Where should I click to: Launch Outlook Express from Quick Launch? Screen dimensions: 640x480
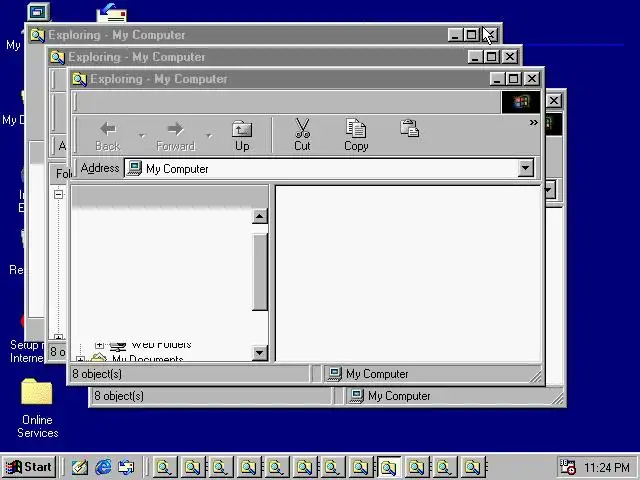coord(126,467)
